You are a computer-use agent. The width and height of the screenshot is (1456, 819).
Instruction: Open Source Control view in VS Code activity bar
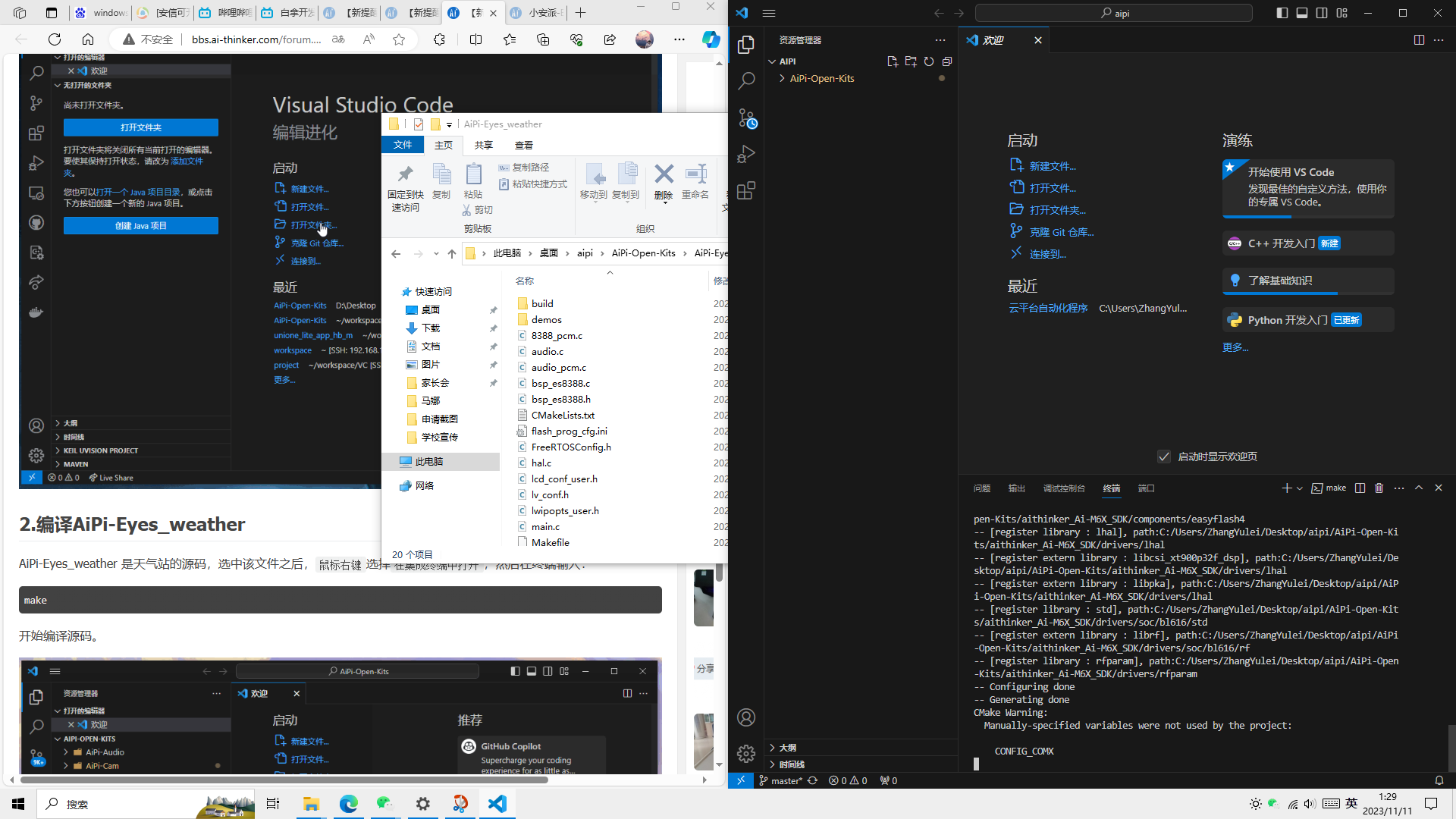(x=746, y=118)
